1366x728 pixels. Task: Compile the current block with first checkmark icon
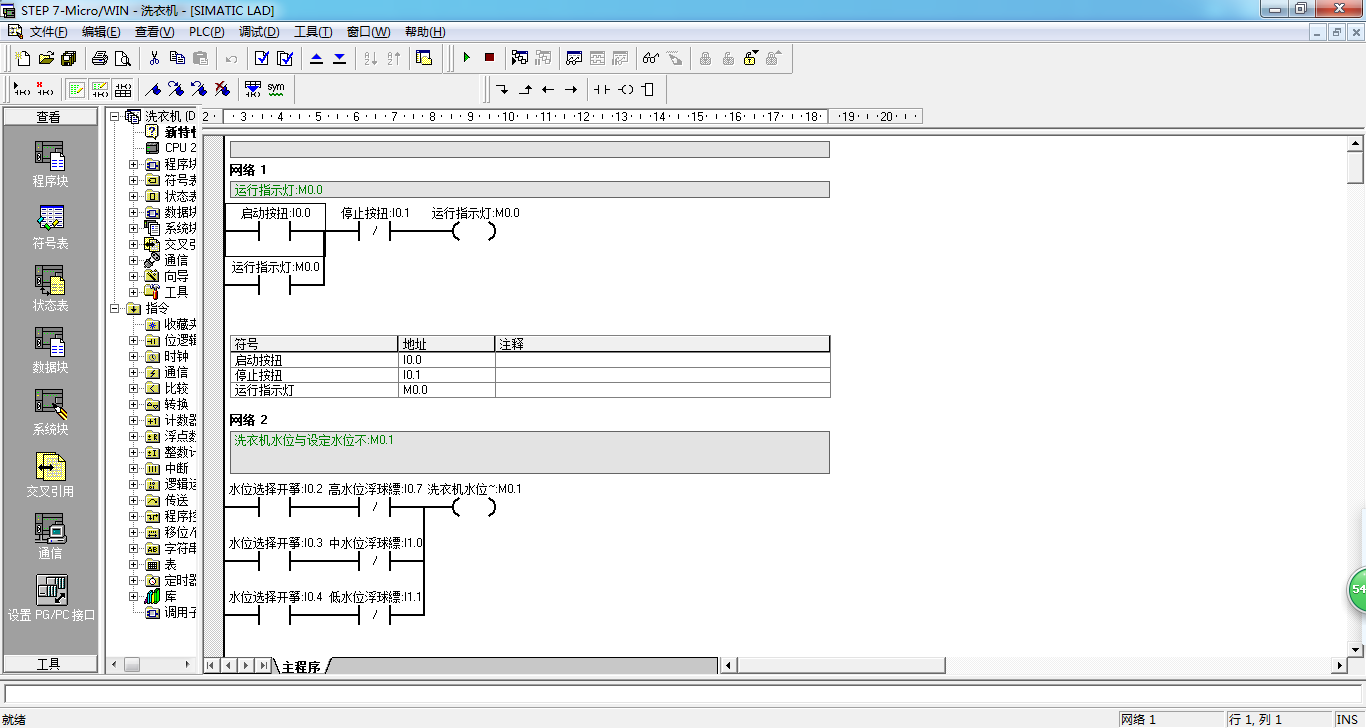[262, 58]
